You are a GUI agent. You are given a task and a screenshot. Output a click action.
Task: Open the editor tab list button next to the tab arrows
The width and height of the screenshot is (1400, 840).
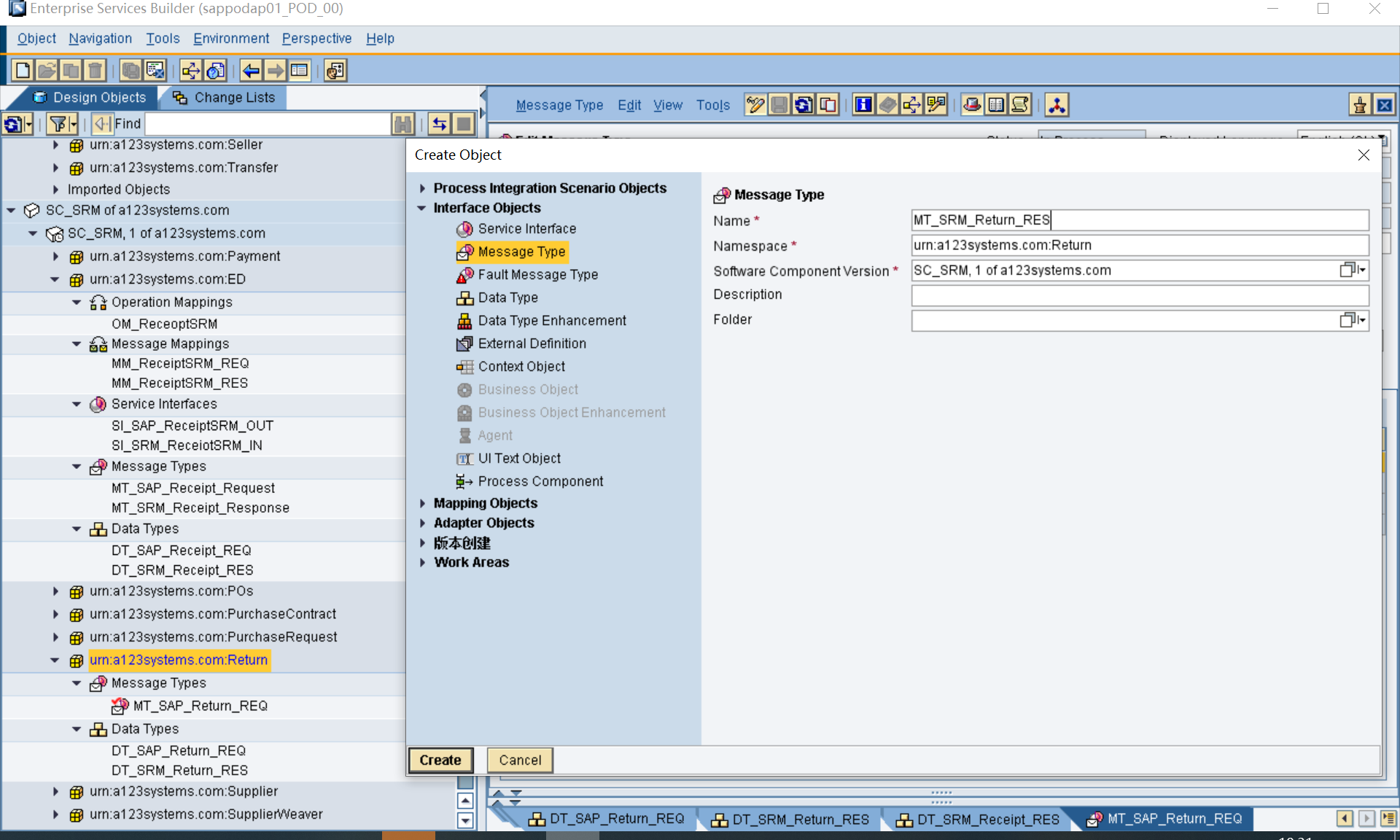click(x=1388, y=819)
